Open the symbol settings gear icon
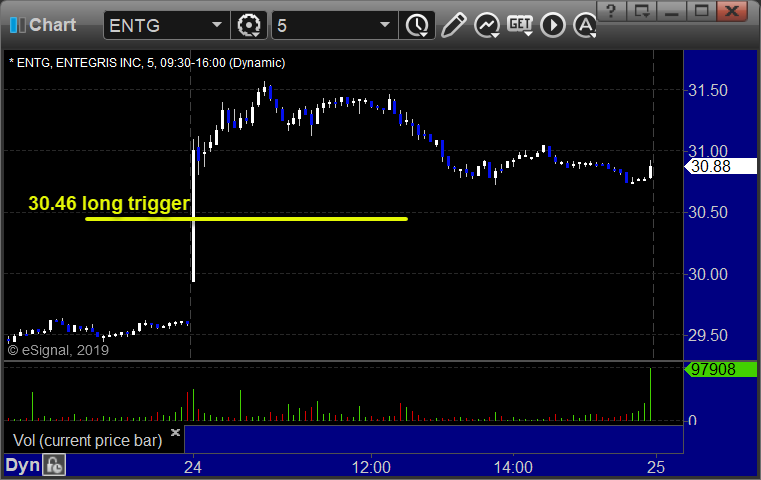761x480 pixels. [248, 25]
